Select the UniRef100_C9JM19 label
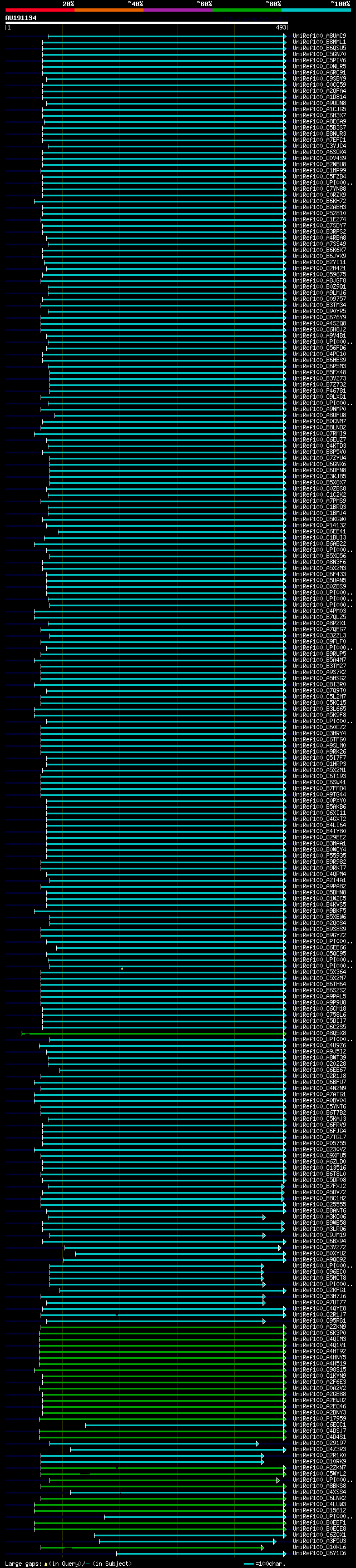Screen dimensions: 356x1568 pyautogui.click(x=319, y=1235)
